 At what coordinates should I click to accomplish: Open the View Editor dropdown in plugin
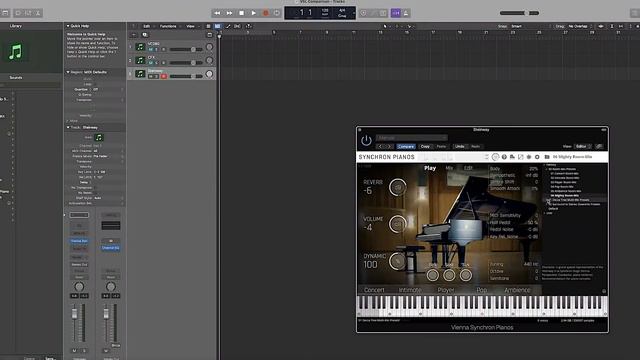tap(583, 146)
